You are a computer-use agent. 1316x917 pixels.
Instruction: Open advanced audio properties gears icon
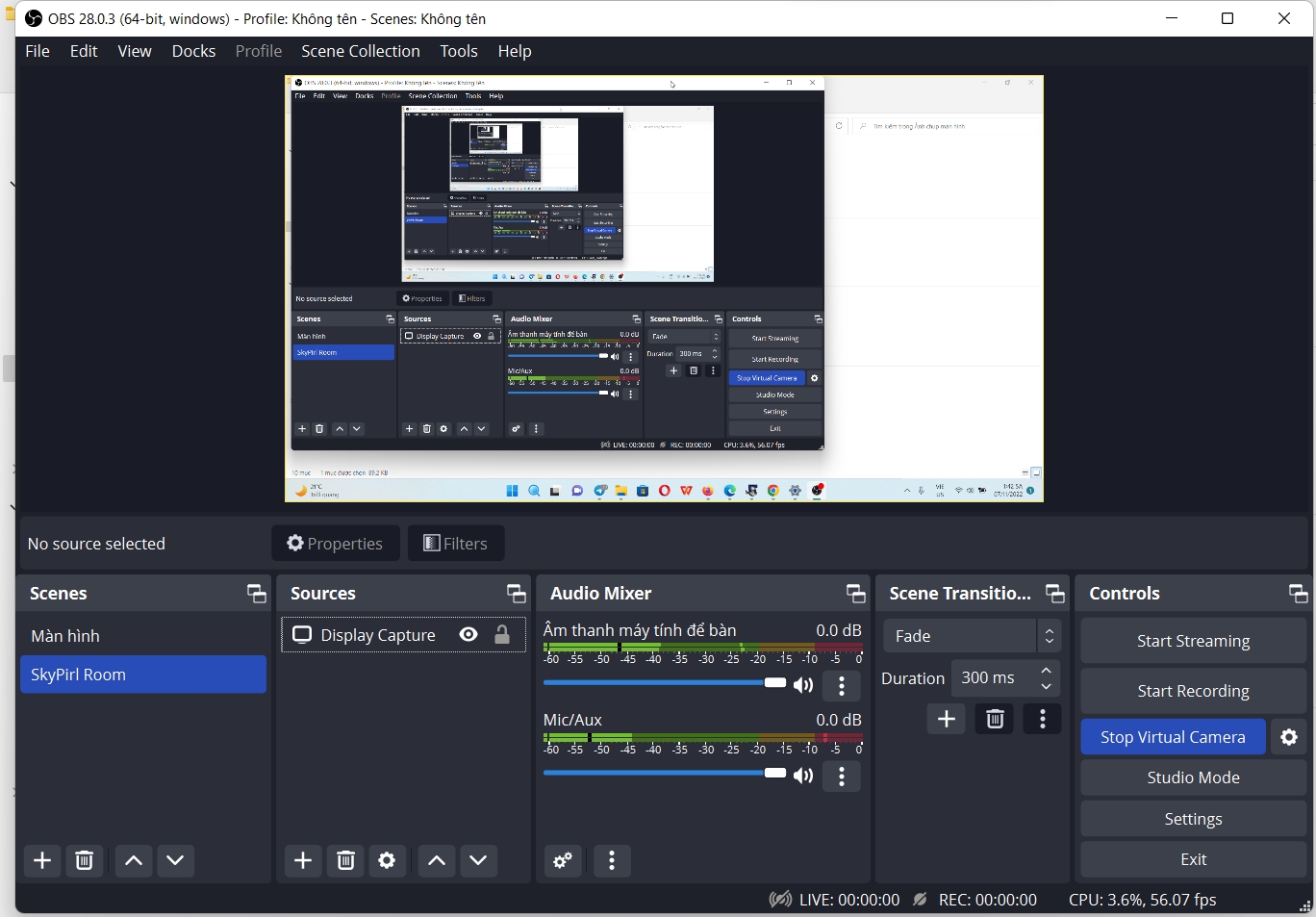tap(564, 860)
